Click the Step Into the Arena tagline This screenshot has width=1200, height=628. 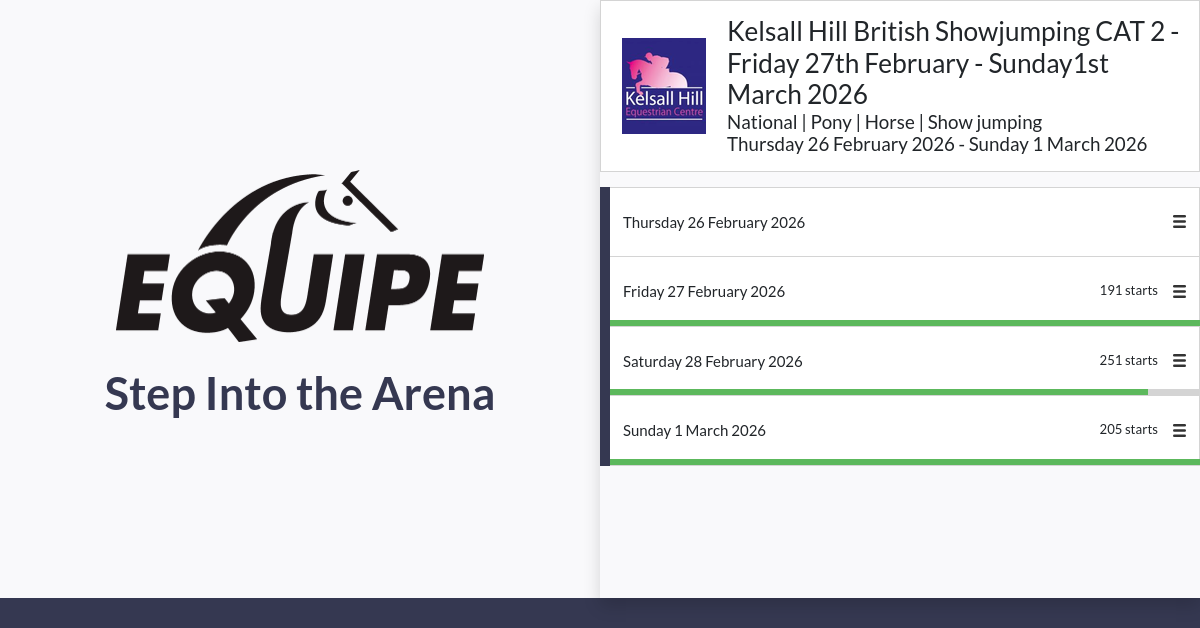tap(300, 394)
